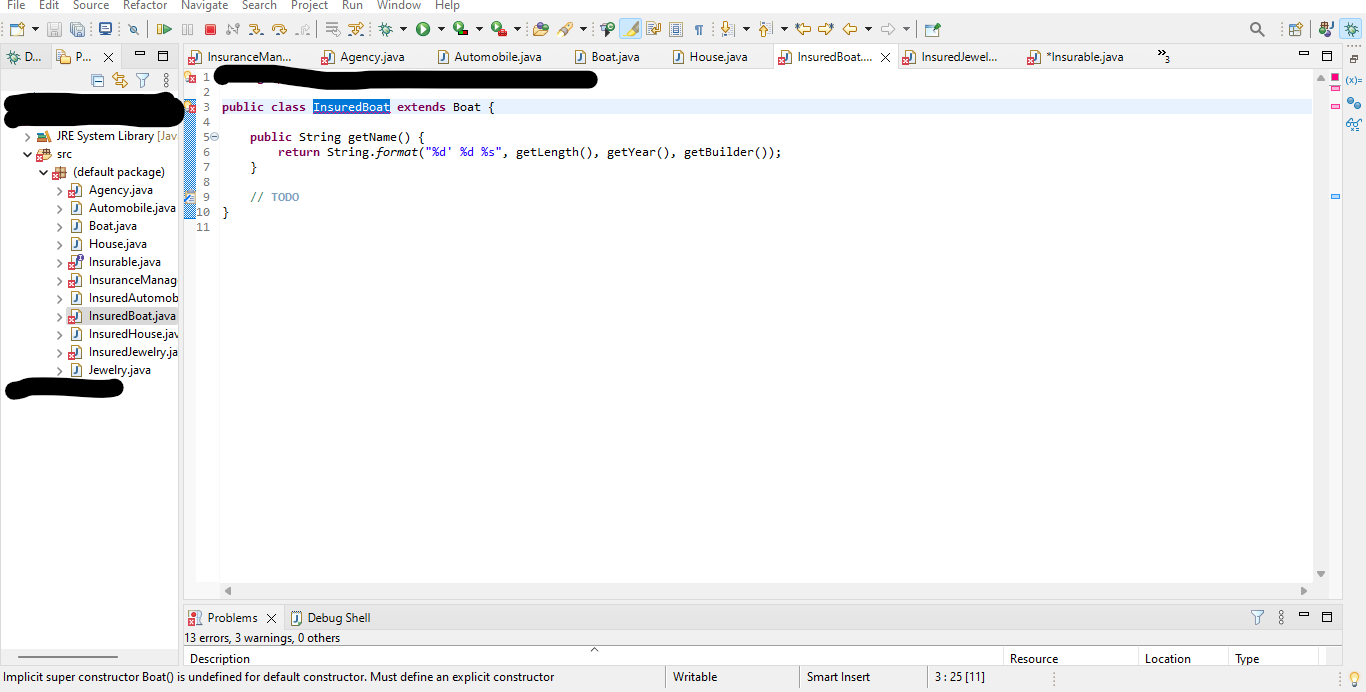Toggle the Mark Occurrences highlighter
The height and width of the screenshot is (692, 1366).
pos(631,30)
